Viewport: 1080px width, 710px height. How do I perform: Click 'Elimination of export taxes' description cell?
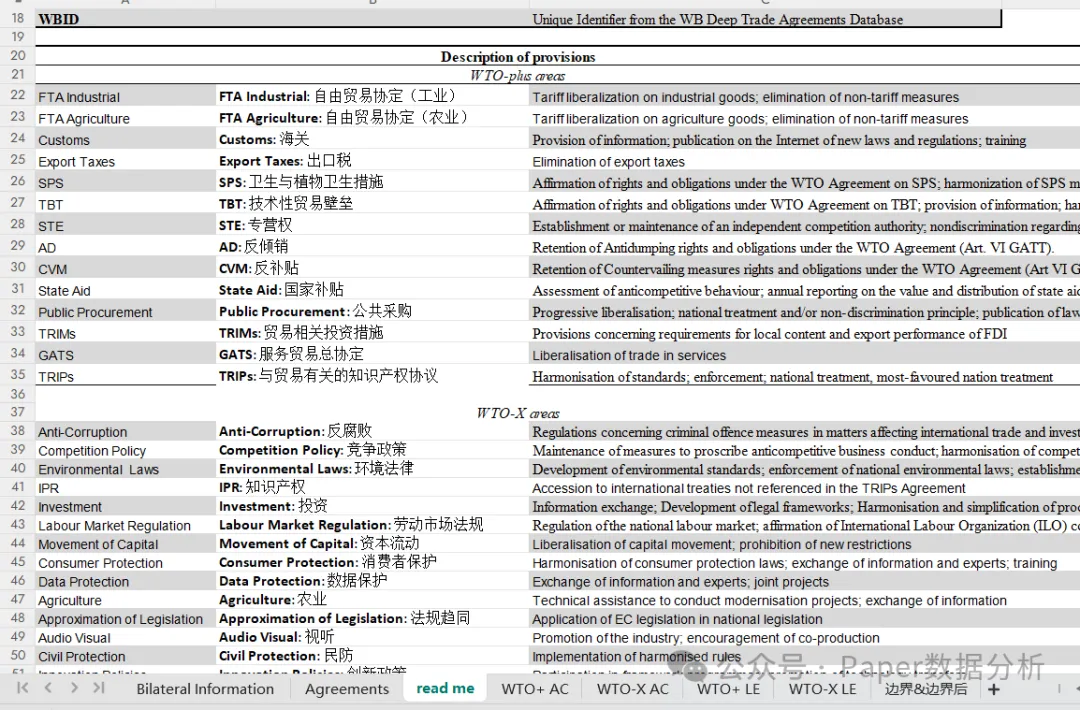click(x=804, y=161)
